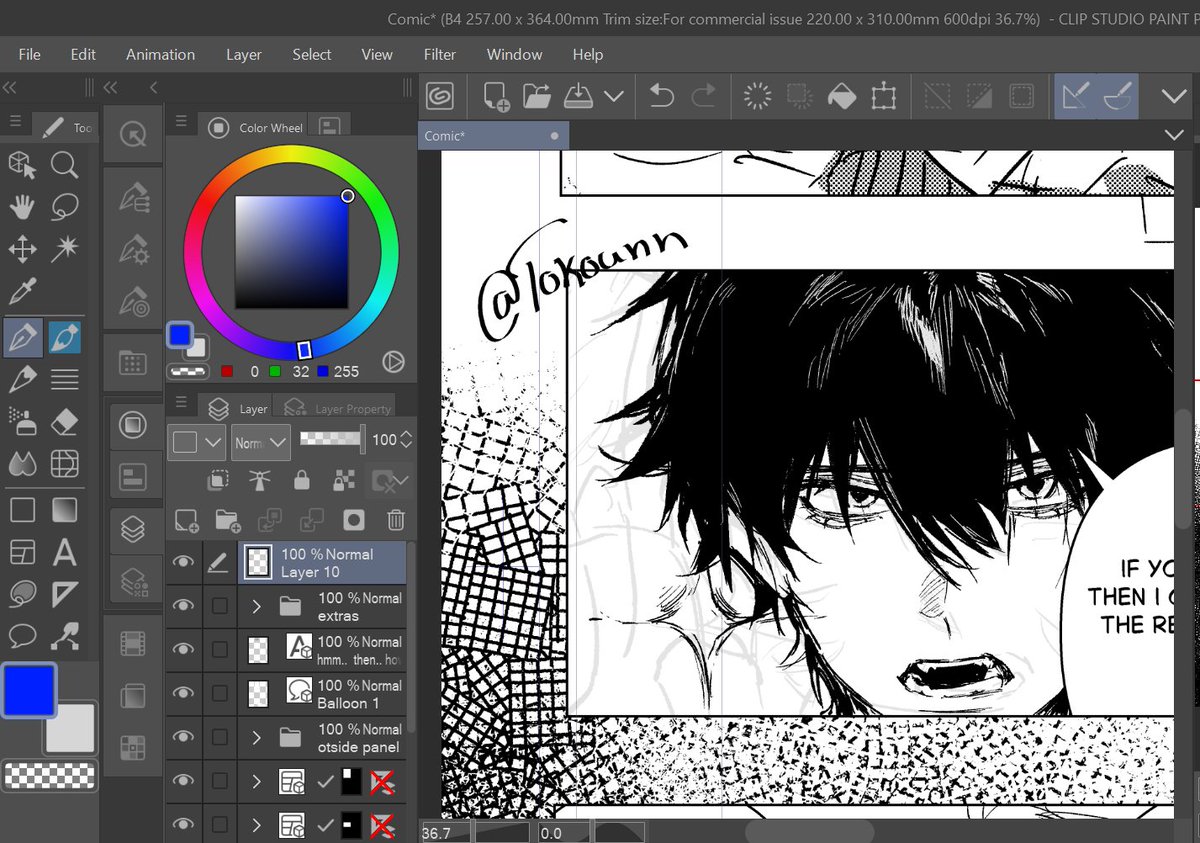The image size is (1200, 843).
Task: Pick the Hand move tool
Action: click(x=22, y=207)
